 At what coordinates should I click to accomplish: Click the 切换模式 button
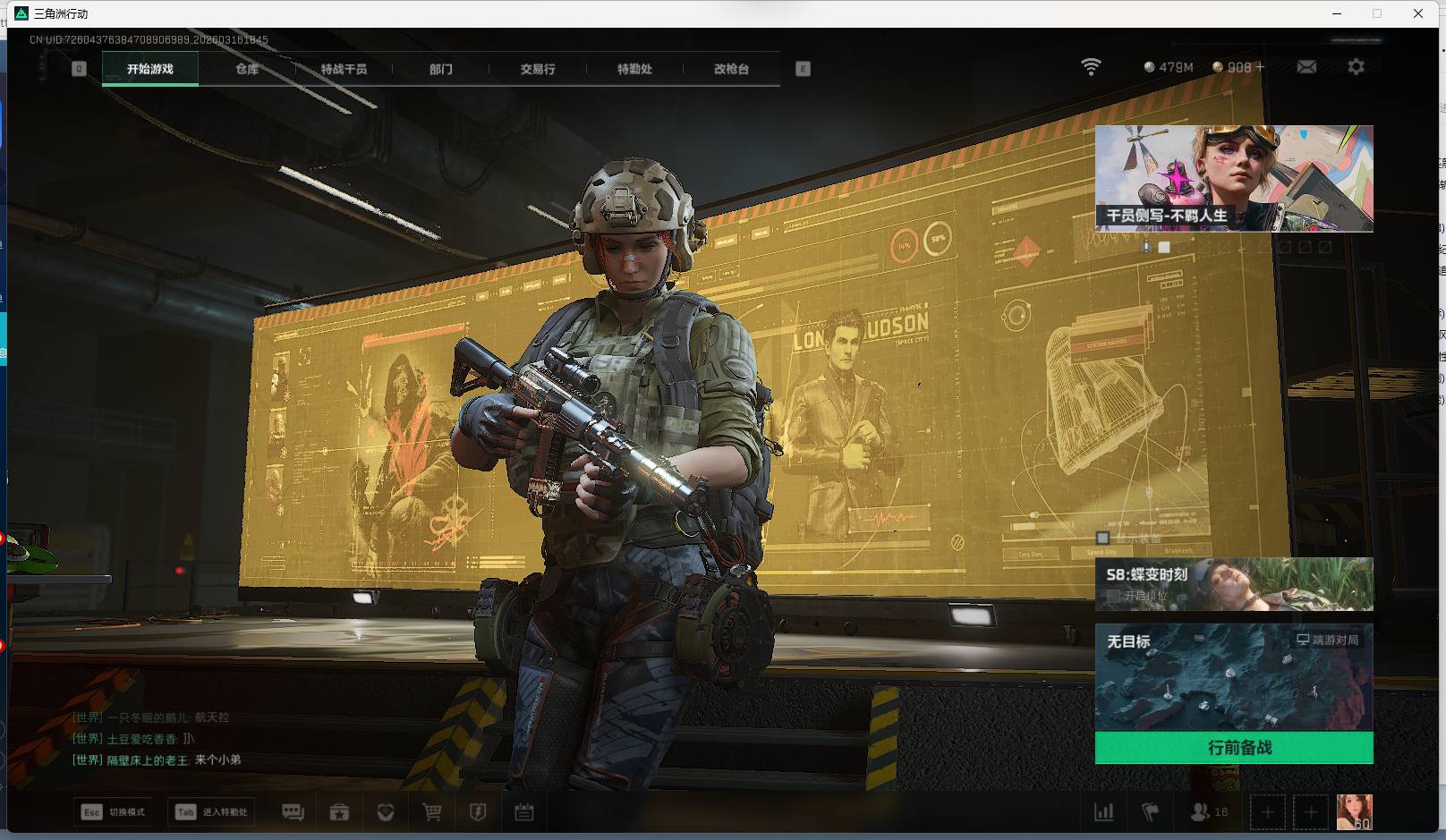[x=114, y=812]
